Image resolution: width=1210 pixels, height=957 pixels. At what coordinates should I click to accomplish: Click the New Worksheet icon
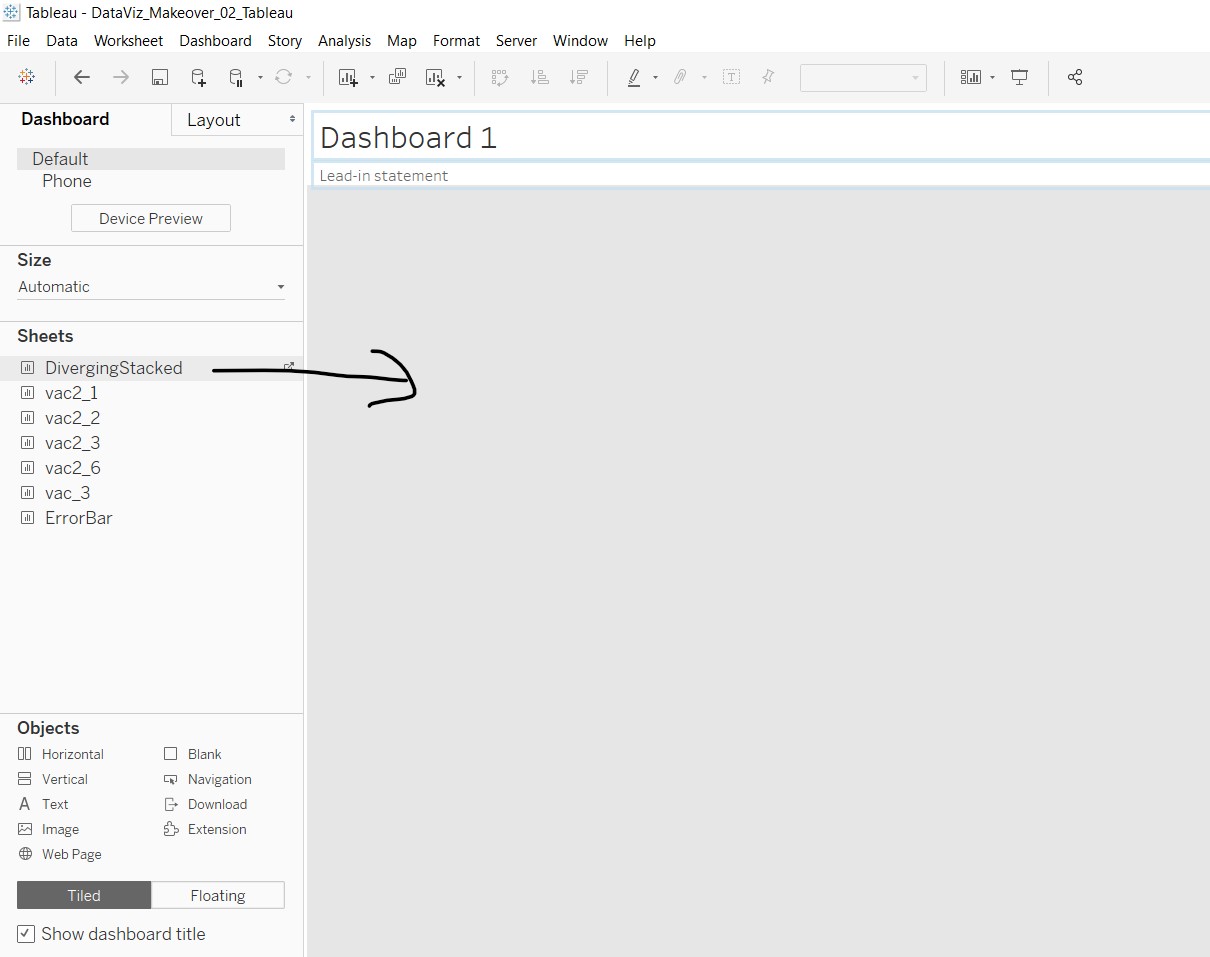pos(347,78)
